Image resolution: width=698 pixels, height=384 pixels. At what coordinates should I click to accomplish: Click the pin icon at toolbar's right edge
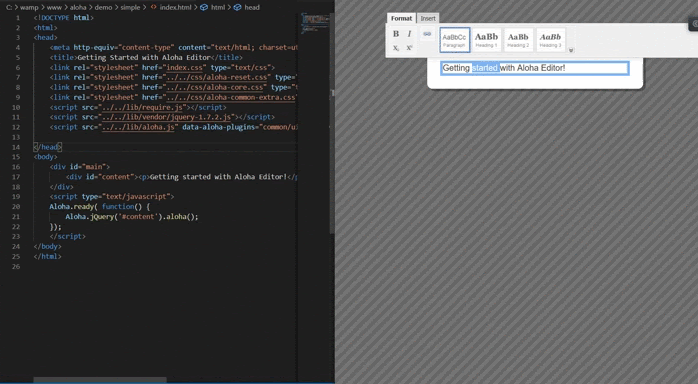pos(694,24)
